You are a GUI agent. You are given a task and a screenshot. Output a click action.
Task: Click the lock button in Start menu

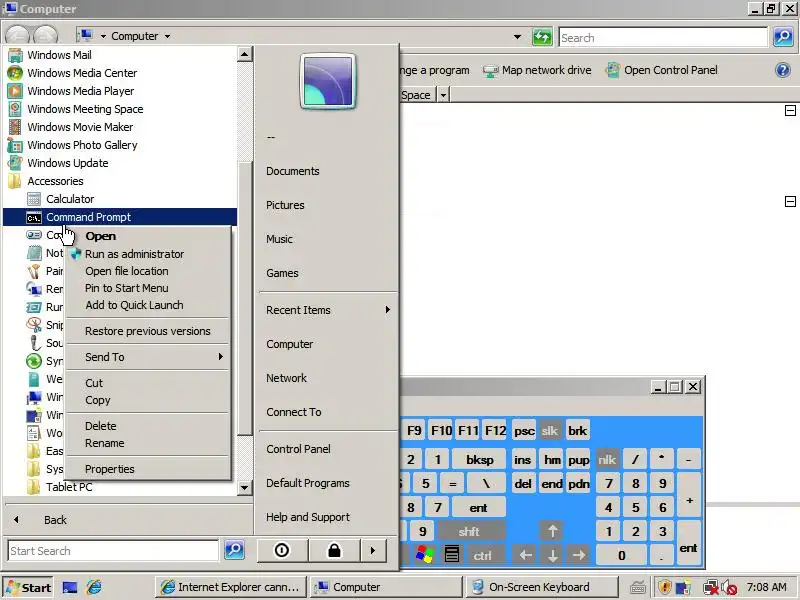[x=334, y=551]
